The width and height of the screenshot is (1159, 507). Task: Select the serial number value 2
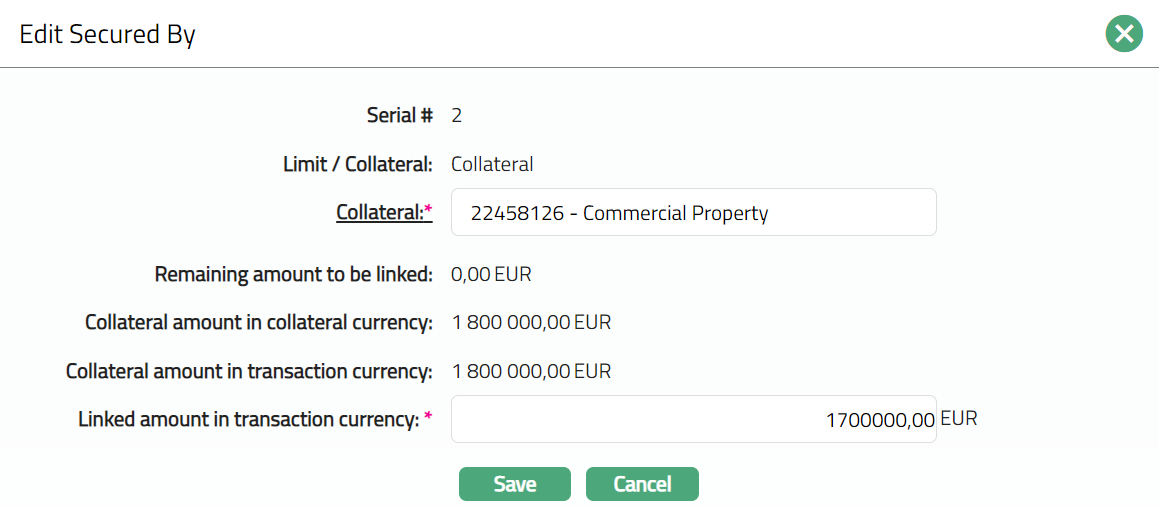tap(457, 115)
